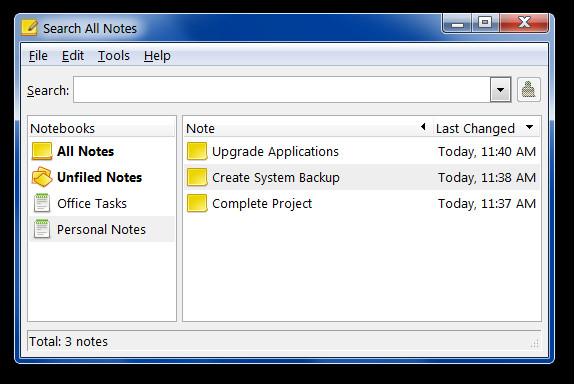This screenshot has height=384, width=574.
Task: Click the Notebooks column header
Action: pyautogui.click(x=102, y=128)
